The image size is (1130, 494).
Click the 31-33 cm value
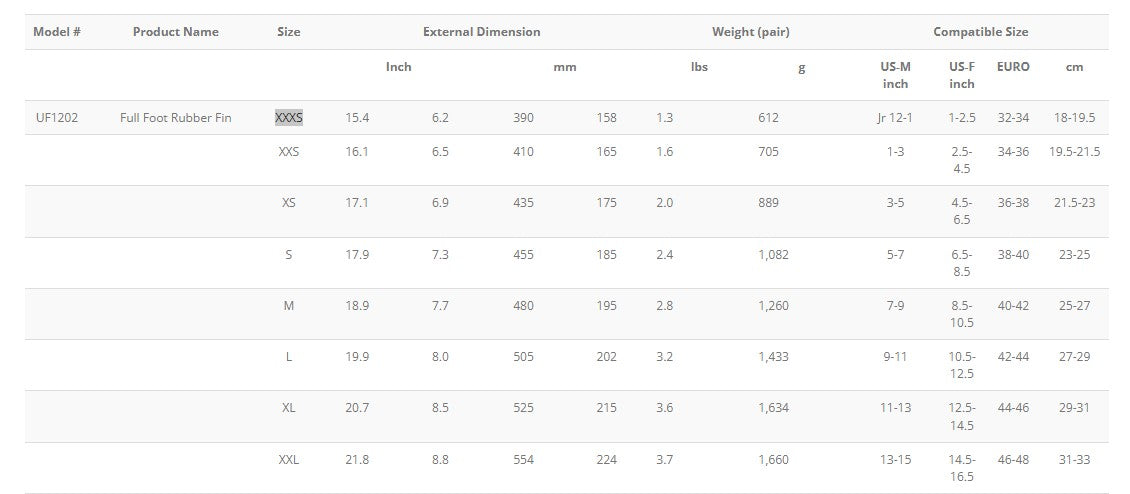1074,460
